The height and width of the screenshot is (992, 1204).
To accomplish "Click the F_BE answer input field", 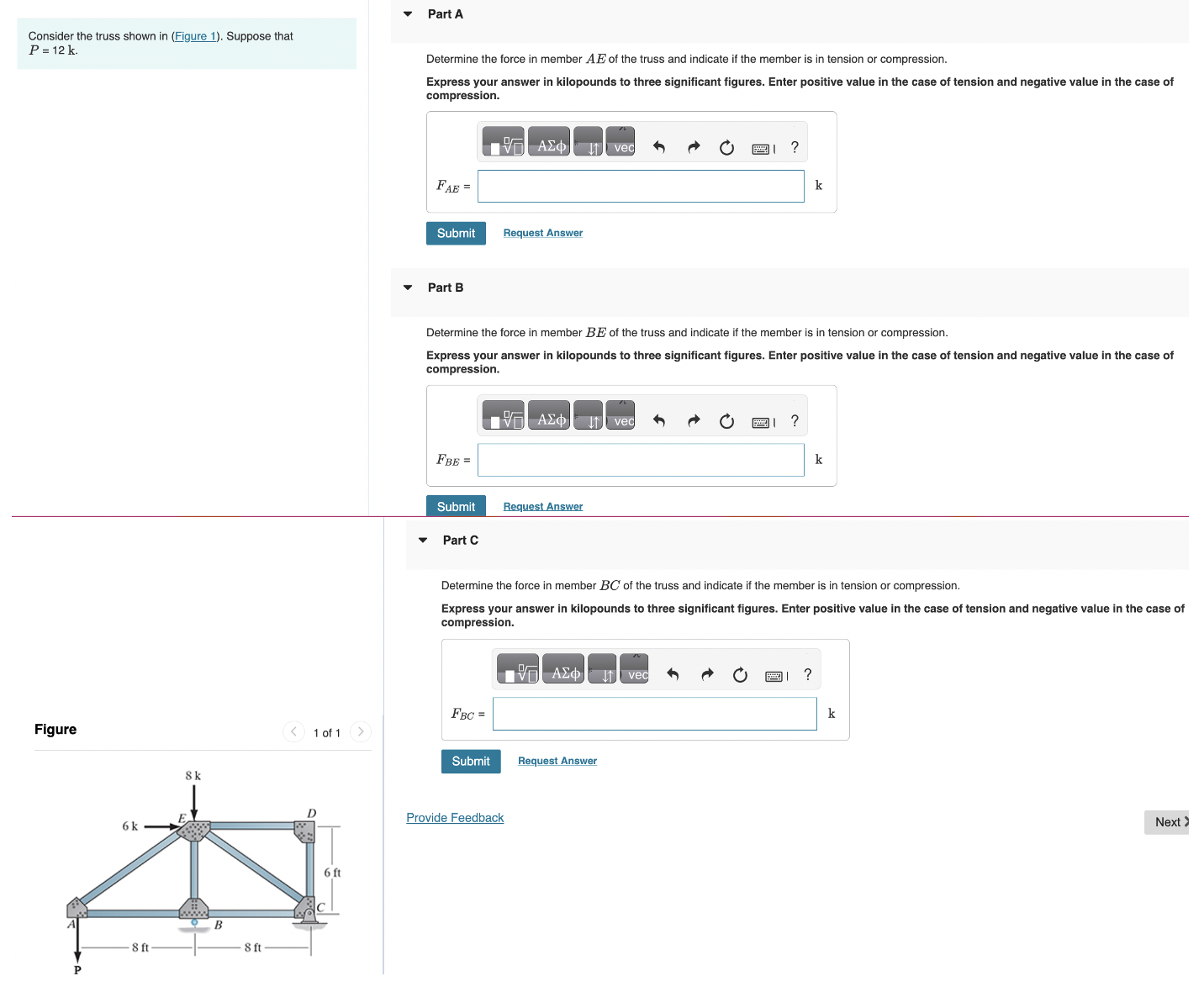I will click(641, 460).
